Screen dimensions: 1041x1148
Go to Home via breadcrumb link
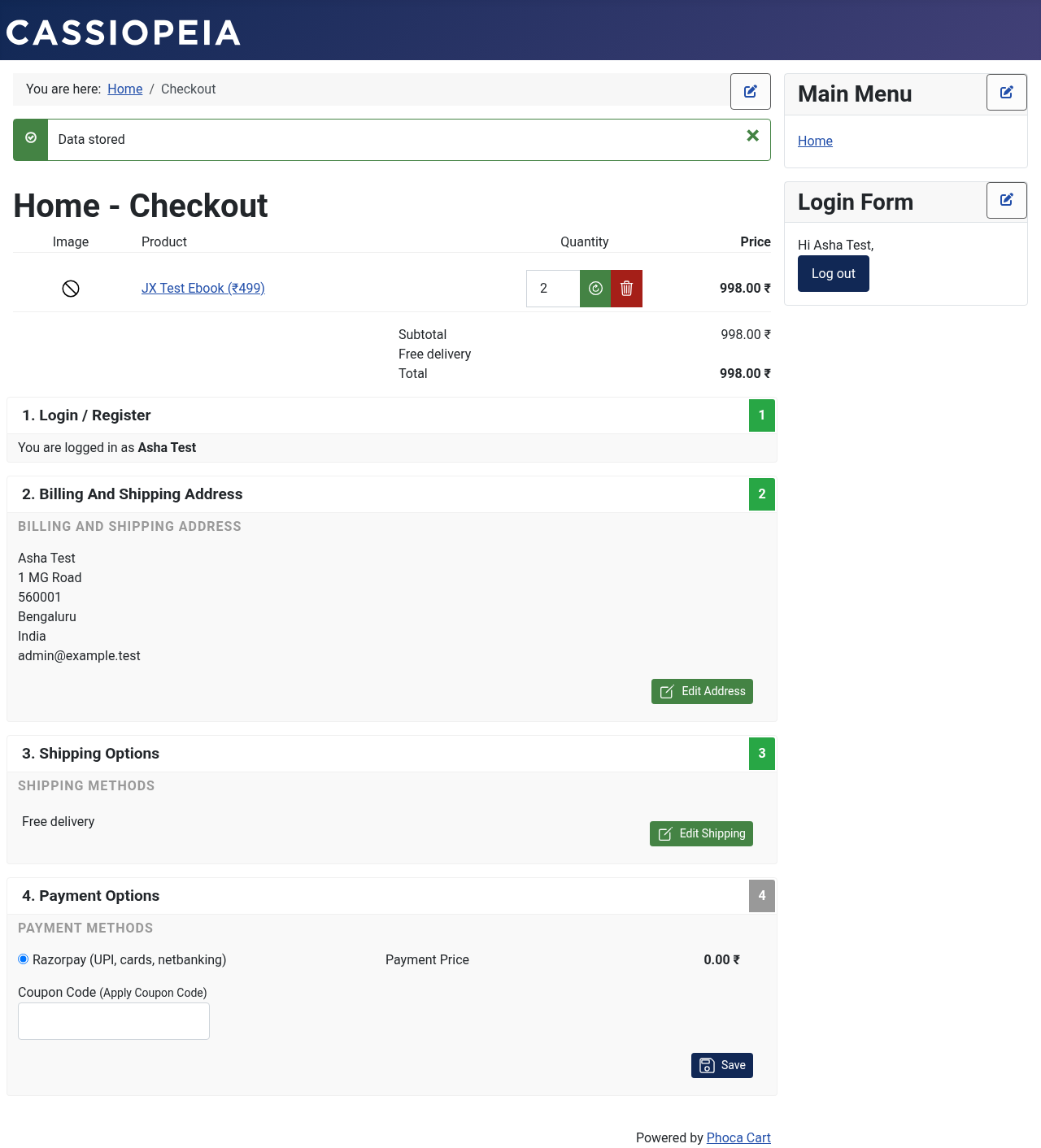coord(125,89)
